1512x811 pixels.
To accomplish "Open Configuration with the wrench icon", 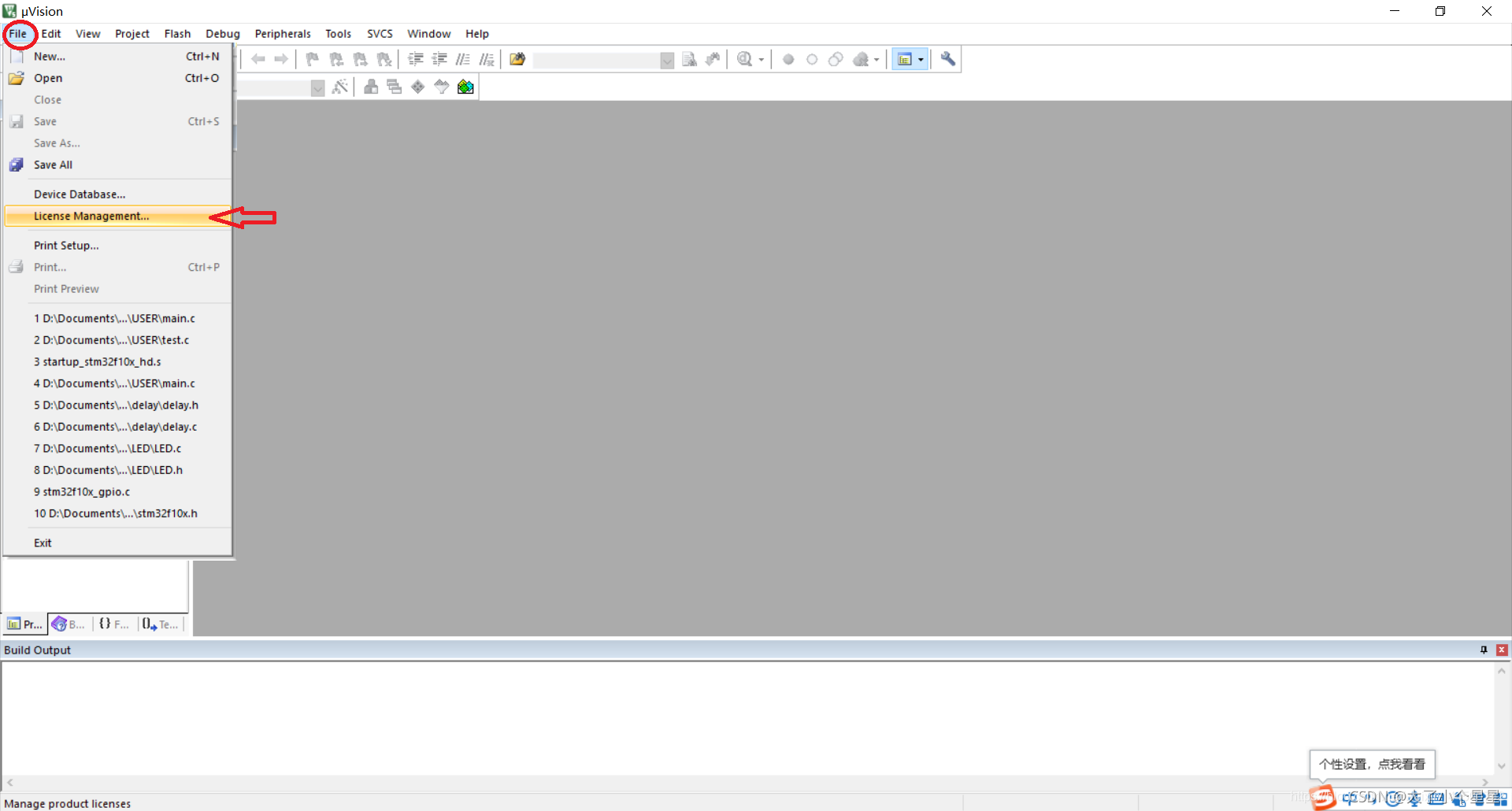I will (x=948, y=59).
